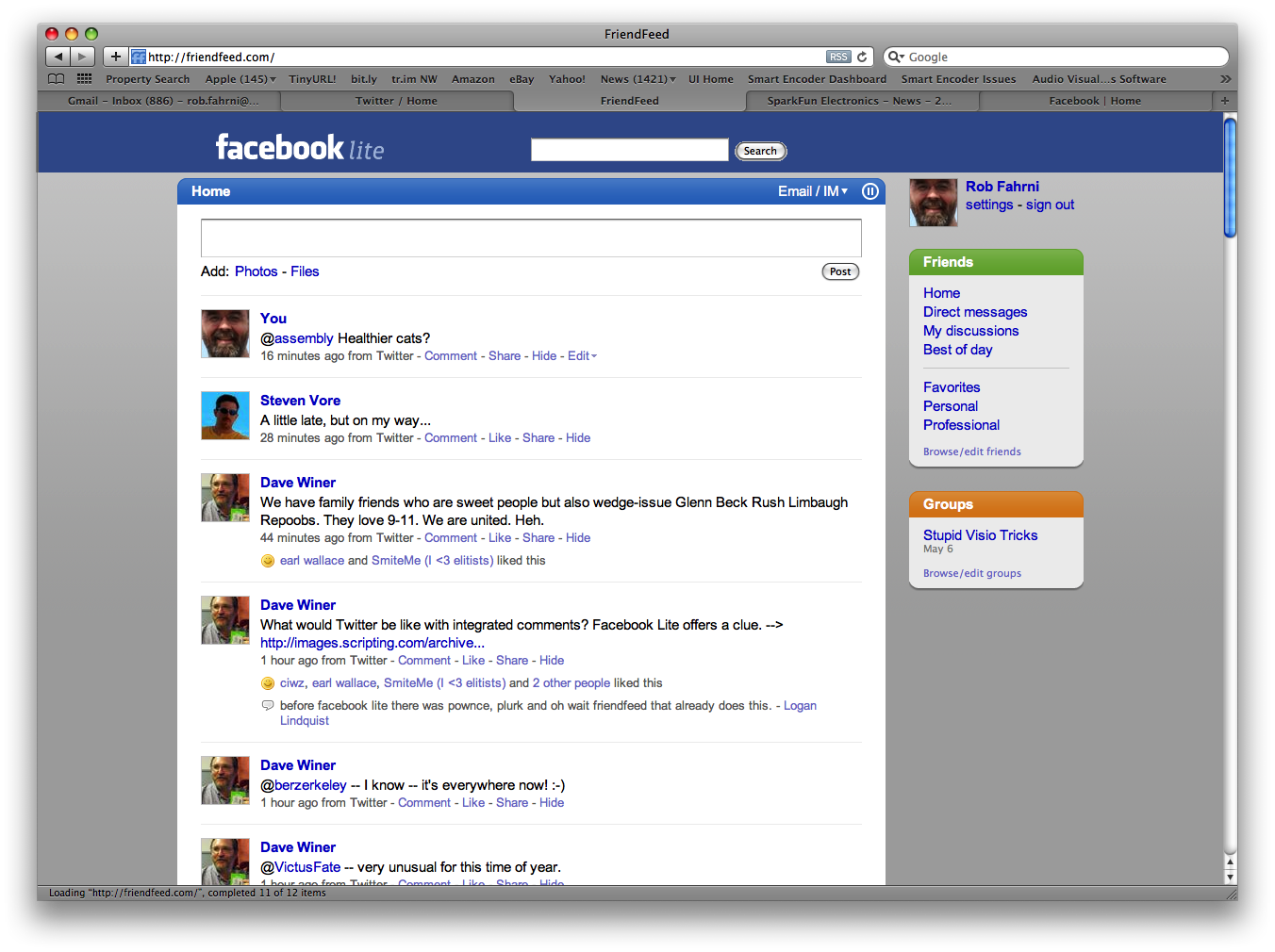Go back with the browser back arrow

[58, 57]
